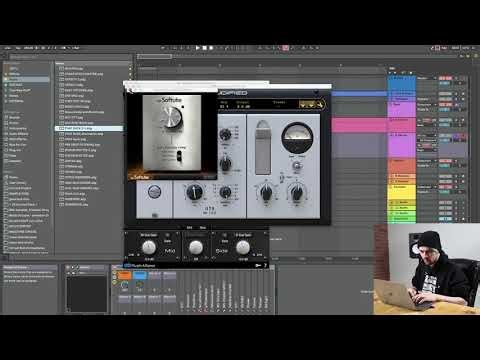Select the blue track in the arranger track list
Image resolution: width=480 pixels, height=360 pixels.
pyautogui.click(x=402, y=83)
